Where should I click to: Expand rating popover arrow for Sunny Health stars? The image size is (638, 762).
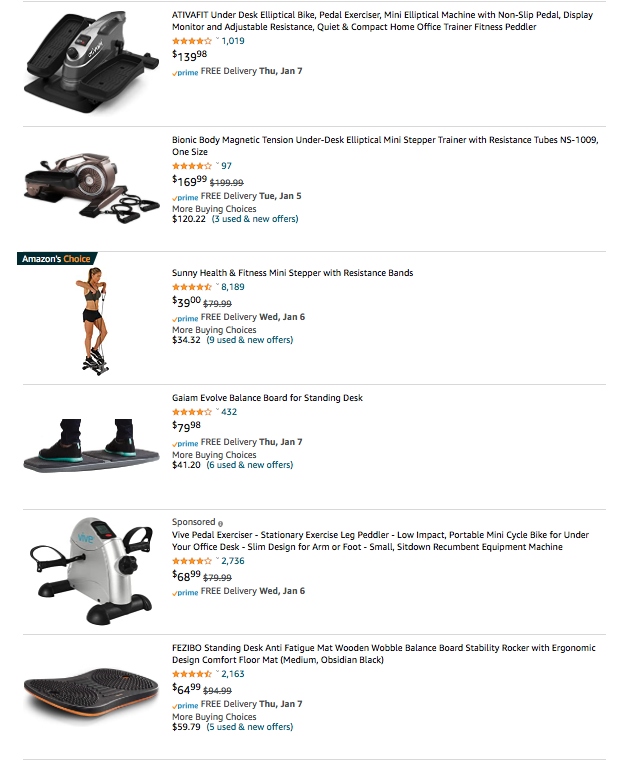point(217,286)
